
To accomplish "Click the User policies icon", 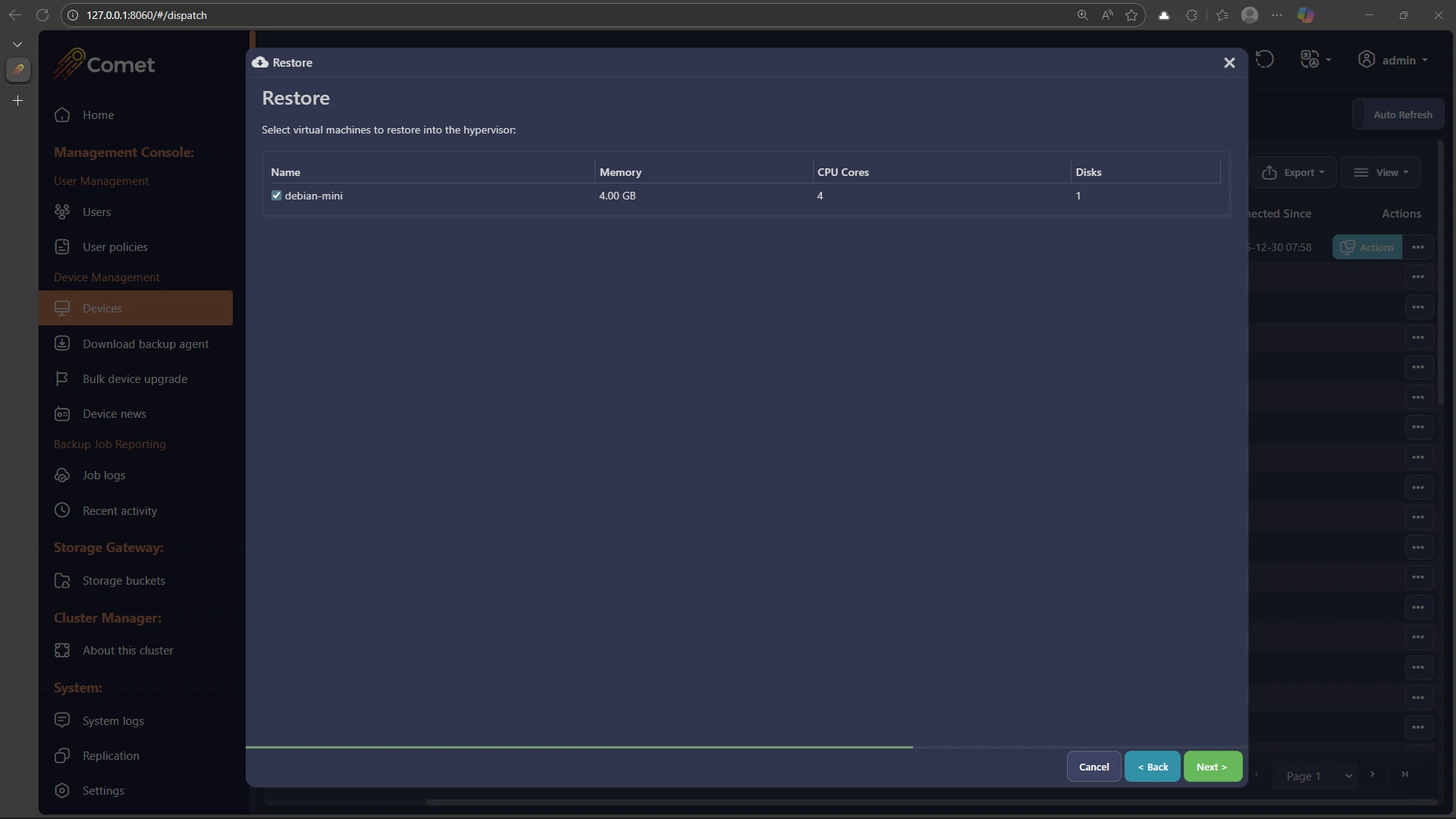I will pyautogui.click(x=62, y=247).
